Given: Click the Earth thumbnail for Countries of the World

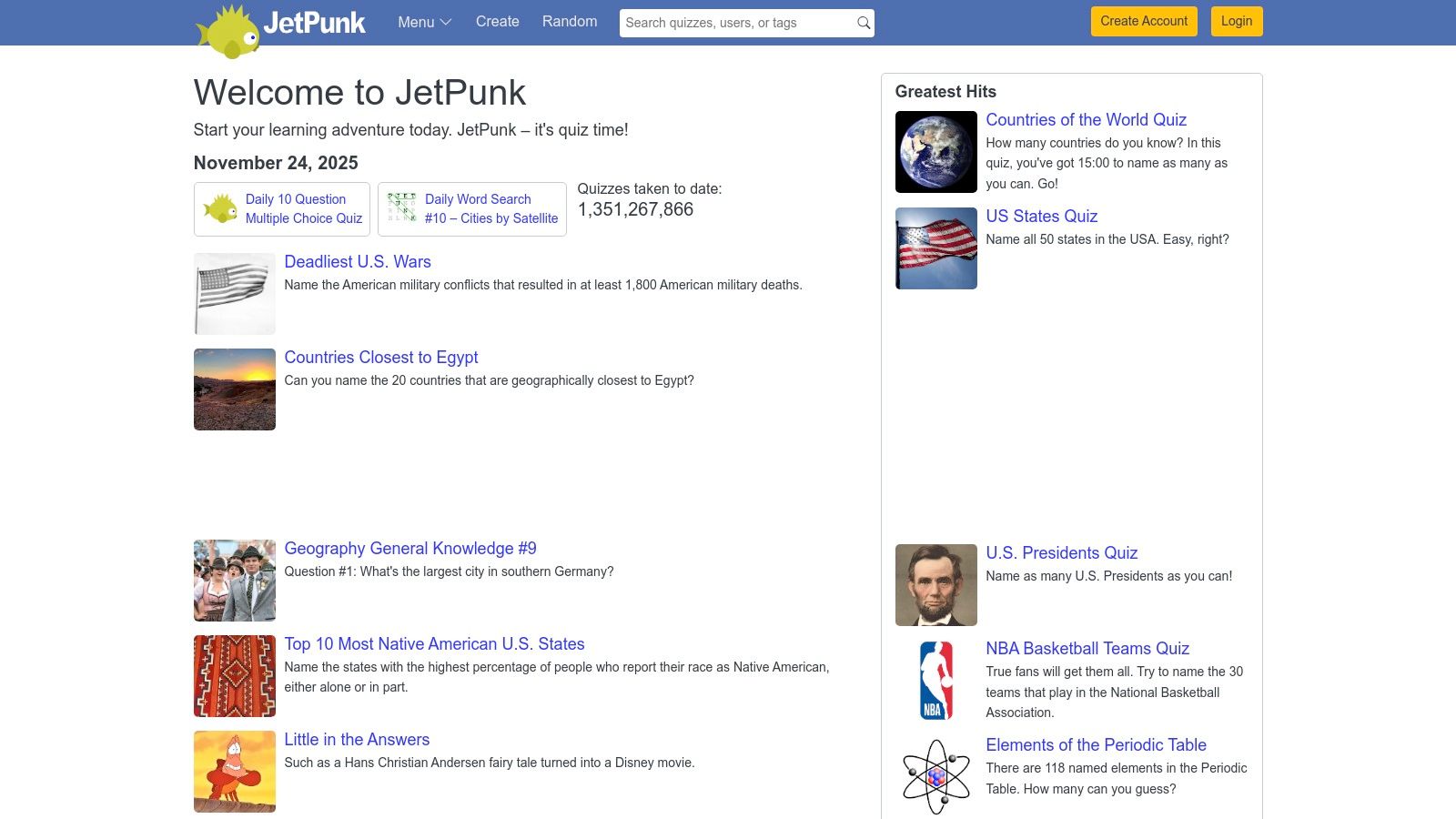Looking at the screenshot, I should (x=935, y=151).
